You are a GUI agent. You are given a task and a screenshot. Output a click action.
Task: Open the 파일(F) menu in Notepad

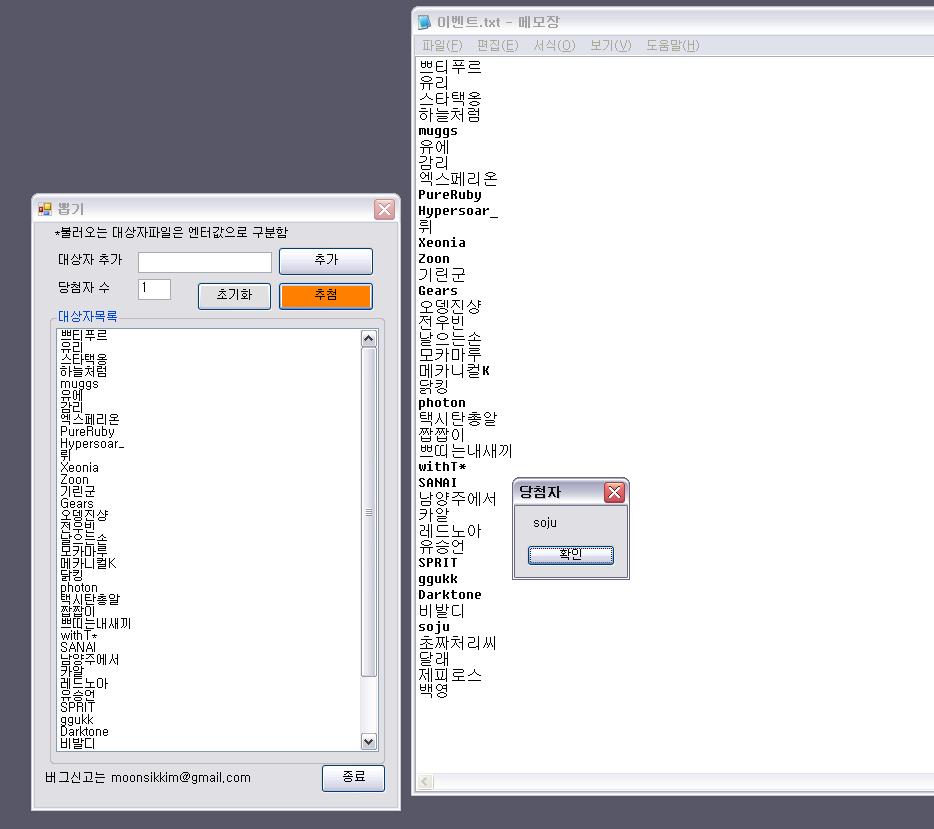click(x=442, y=45)
